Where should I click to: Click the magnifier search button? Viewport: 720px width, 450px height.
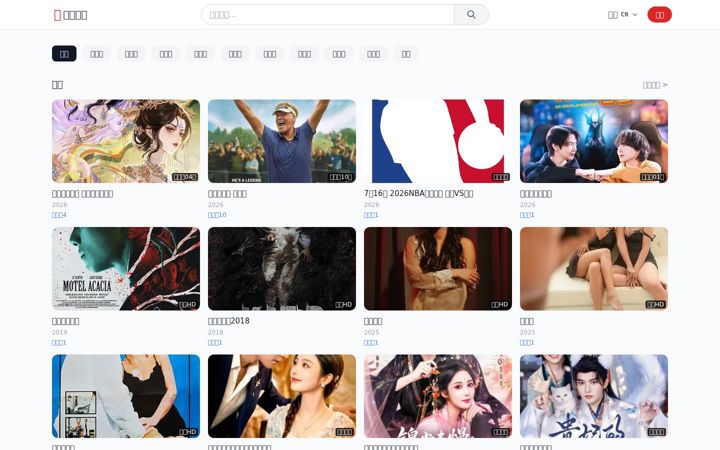[x=471, y=15]
